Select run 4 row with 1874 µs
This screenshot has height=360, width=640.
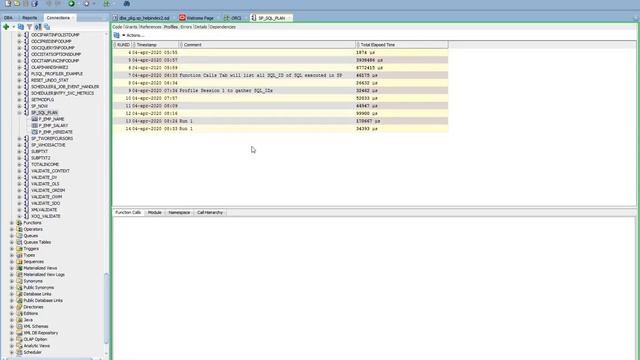click(x=280, y=53)
